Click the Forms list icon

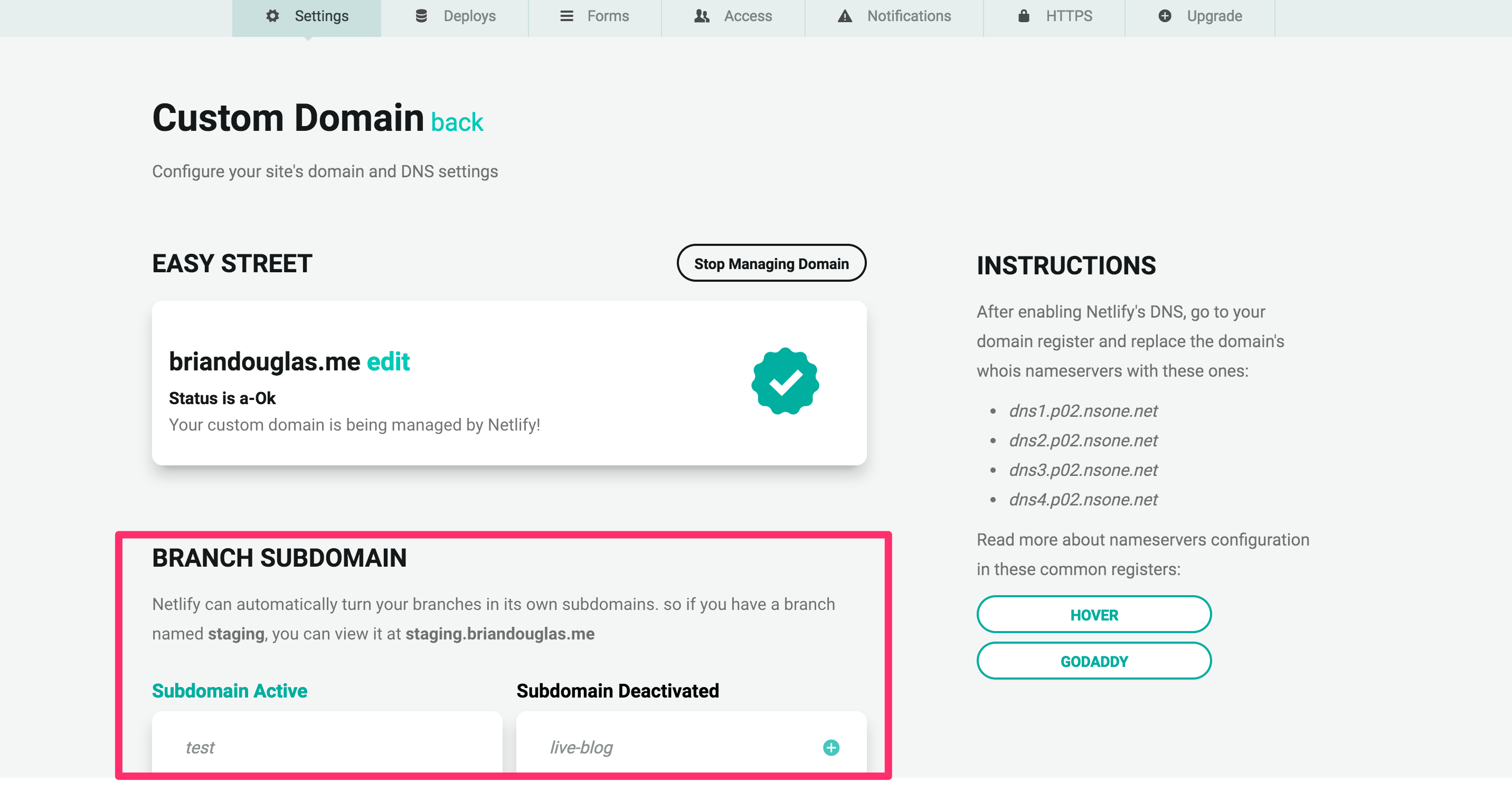(566, 16)
